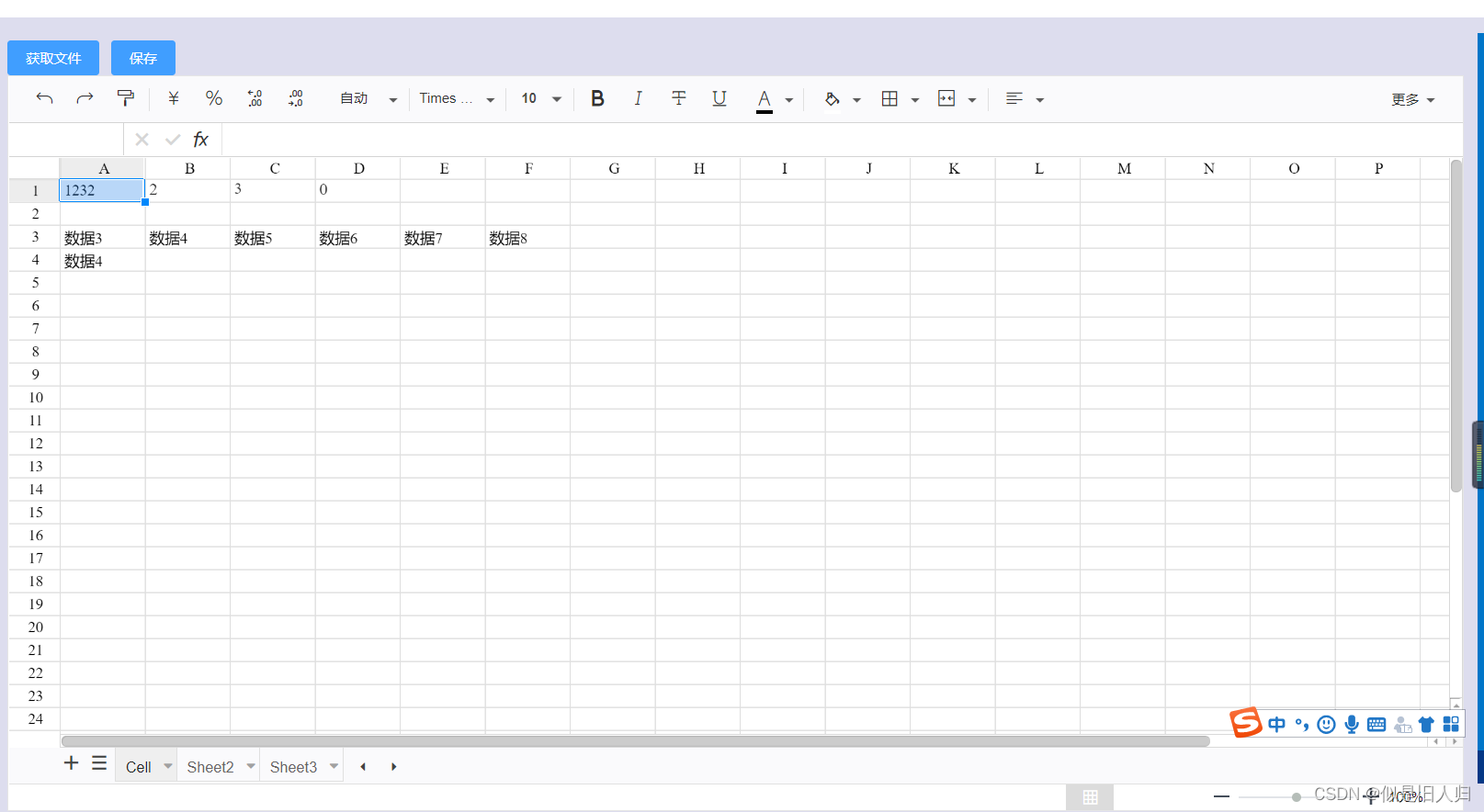Viewport: 1484px width, 812px height.
Task: Open Sogou soft keyboard icon
Action: click(1376, 725)
